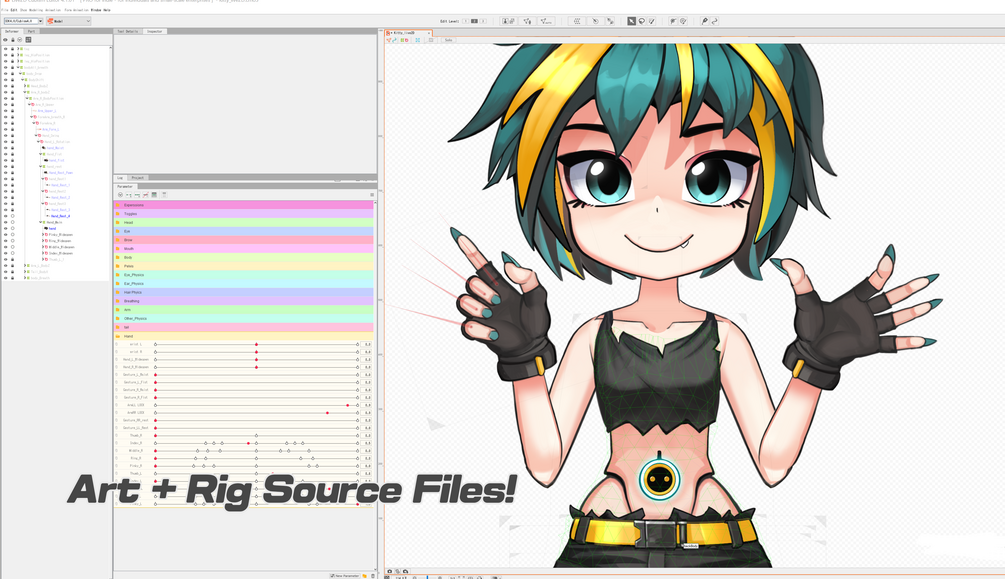Expand the Hair Phyics parameter folder

point(117,292)
